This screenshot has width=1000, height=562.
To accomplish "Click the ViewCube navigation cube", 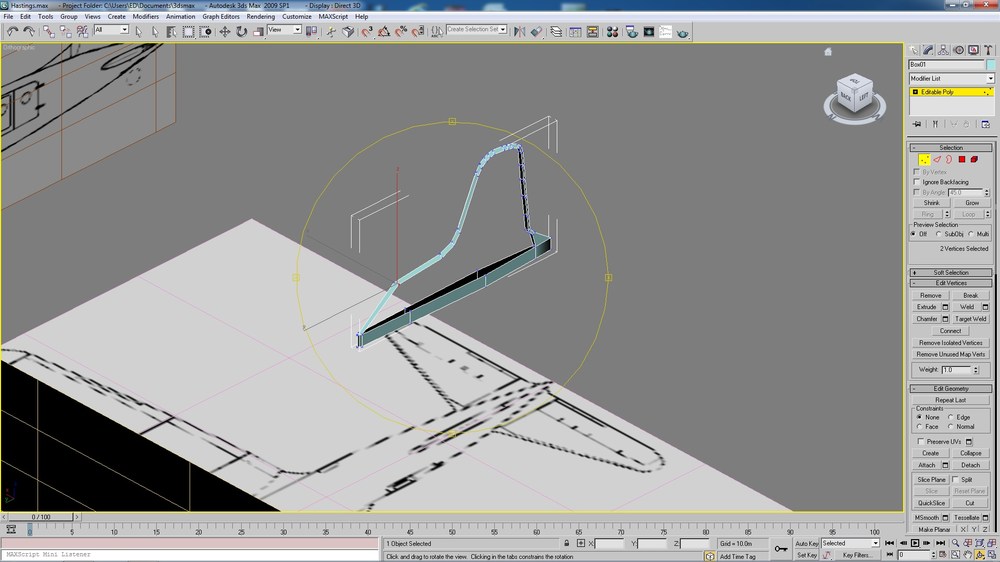I will click(x=854, y=94).
